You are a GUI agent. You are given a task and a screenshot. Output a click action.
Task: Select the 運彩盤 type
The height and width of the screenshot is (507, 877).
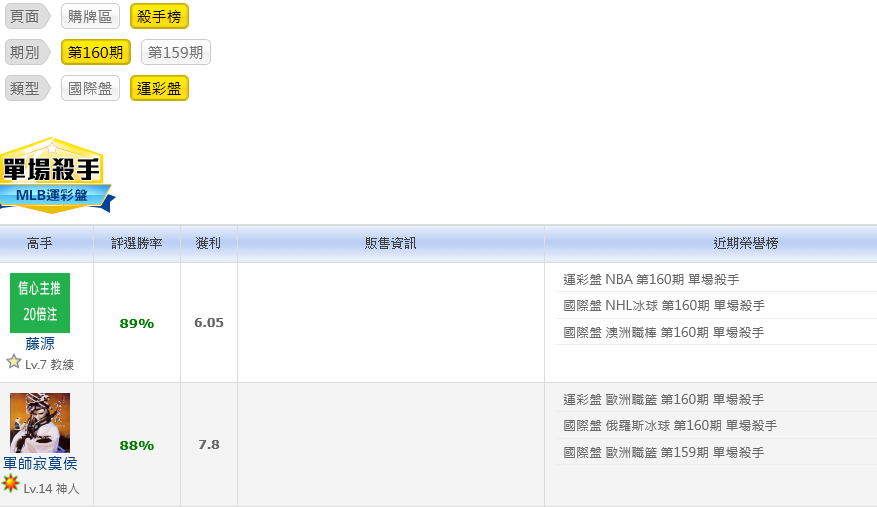(x=159, y=88)
